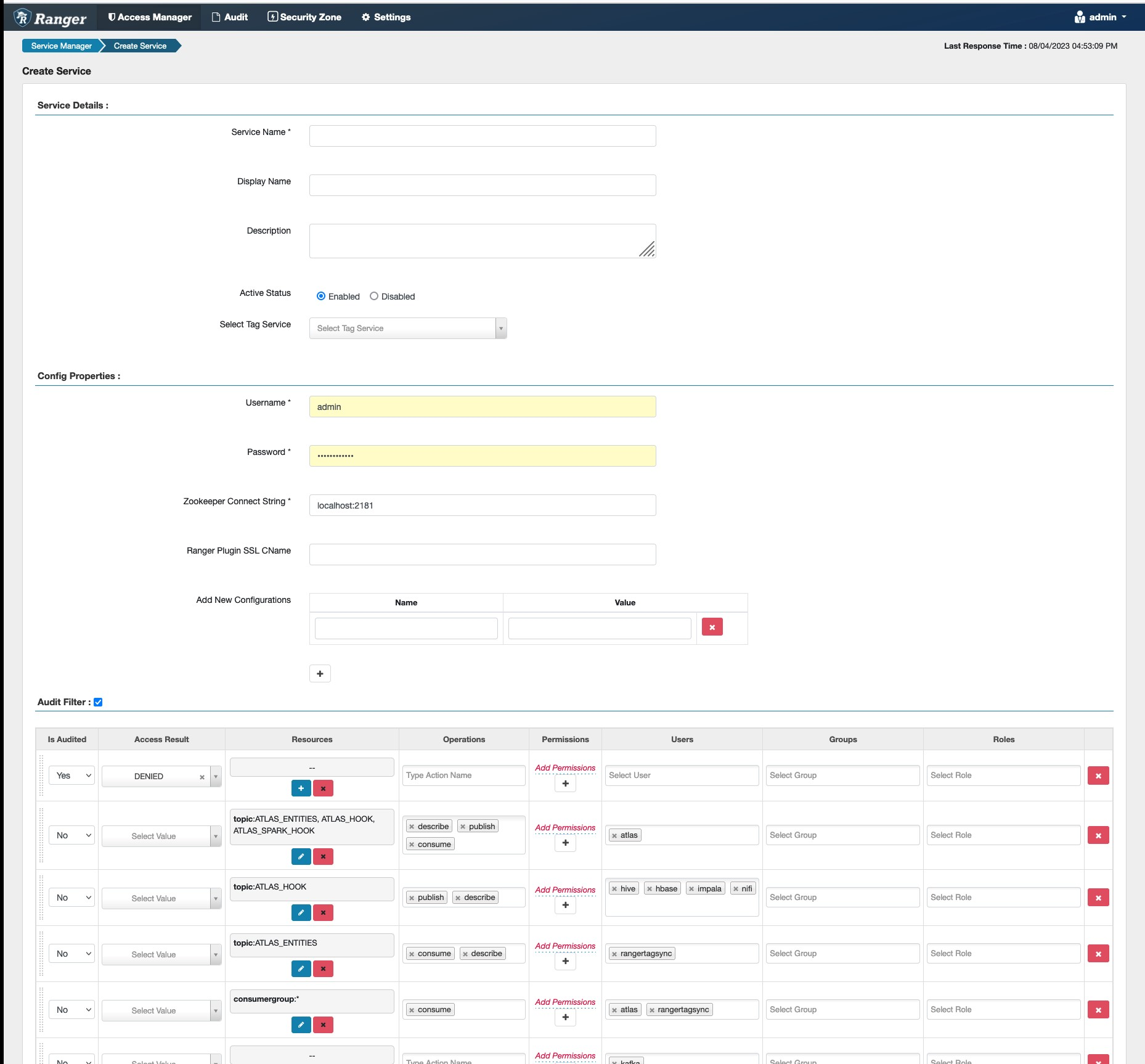The height and width of the screenshot is (1064, 1145).
Task: Add permissions plus for atlas user row
Action: tap(565, 843)
